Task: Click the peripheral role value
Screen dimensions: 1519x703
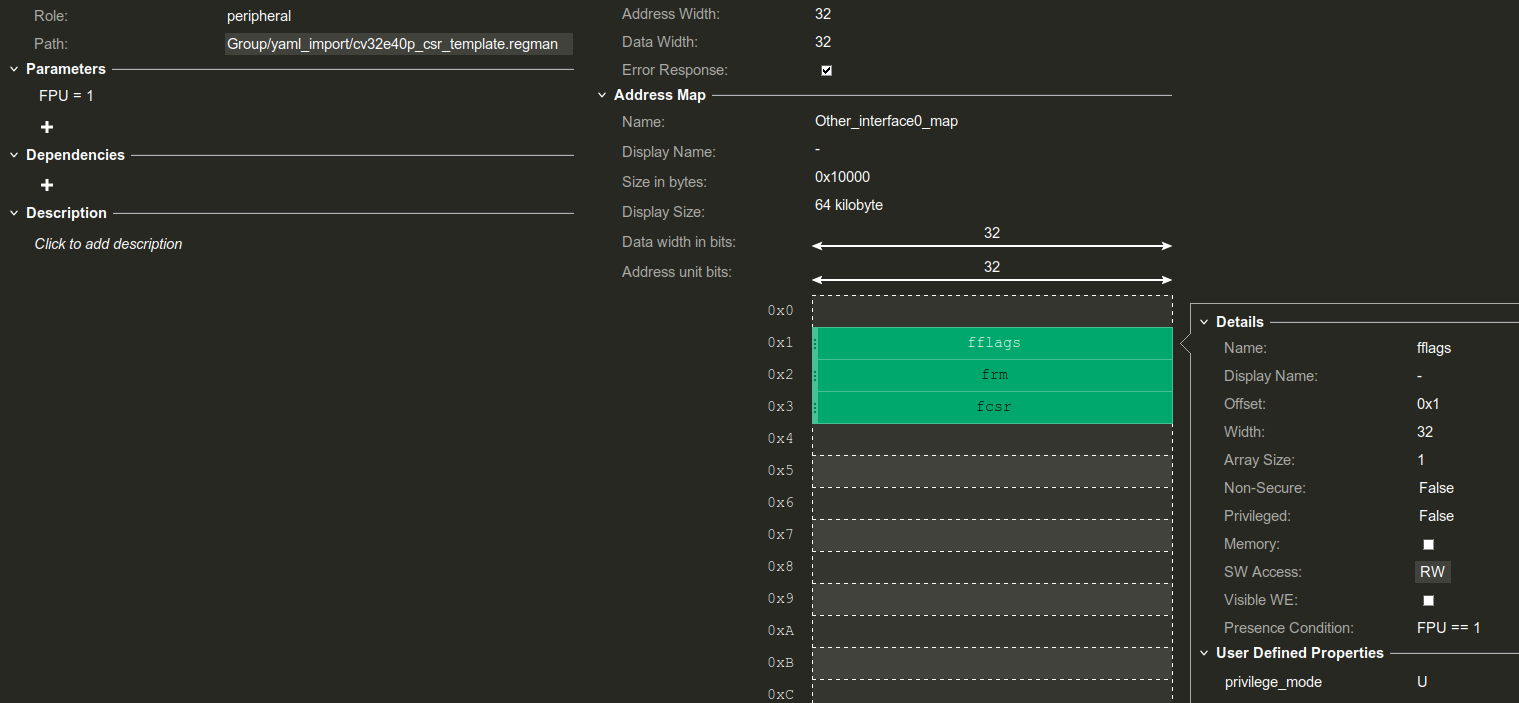Action: (259, 16)
